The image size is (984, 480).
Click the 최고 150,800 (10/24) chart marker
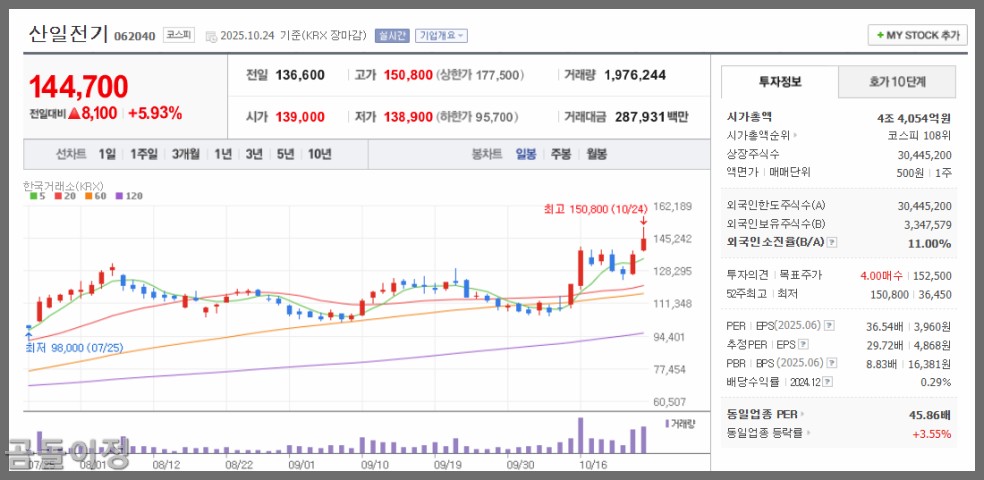[596, 209]
